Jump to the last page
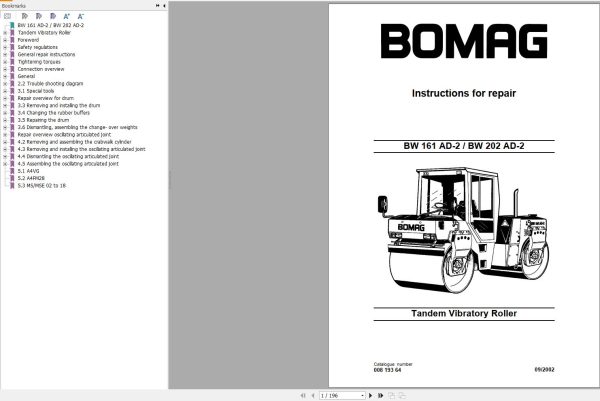Viewport: 600px width, 401px height. (x=380, y=396)
